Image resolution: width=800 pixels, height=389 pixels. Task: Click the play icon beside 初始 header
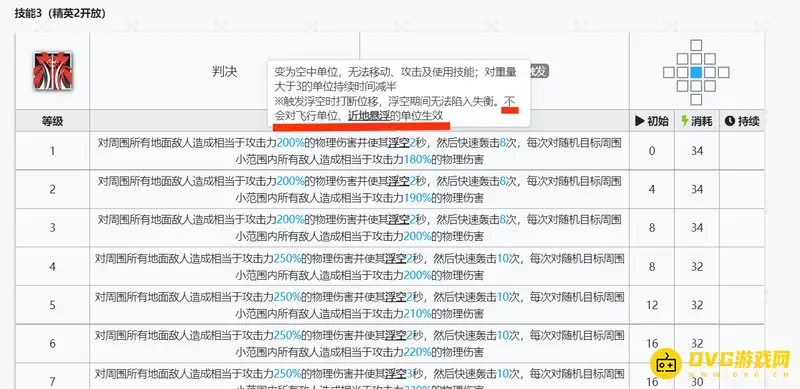click(639, 121)
